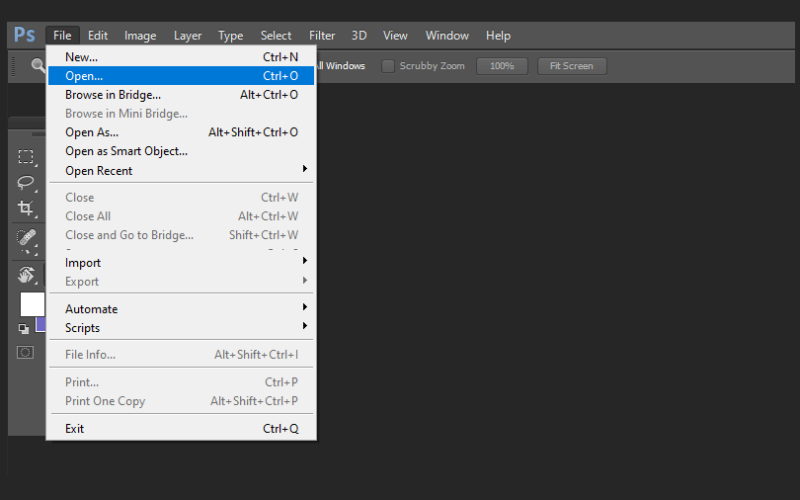Select the Lasso tool
Viewport: 800px width, 500px height.
tap(26, 183)
